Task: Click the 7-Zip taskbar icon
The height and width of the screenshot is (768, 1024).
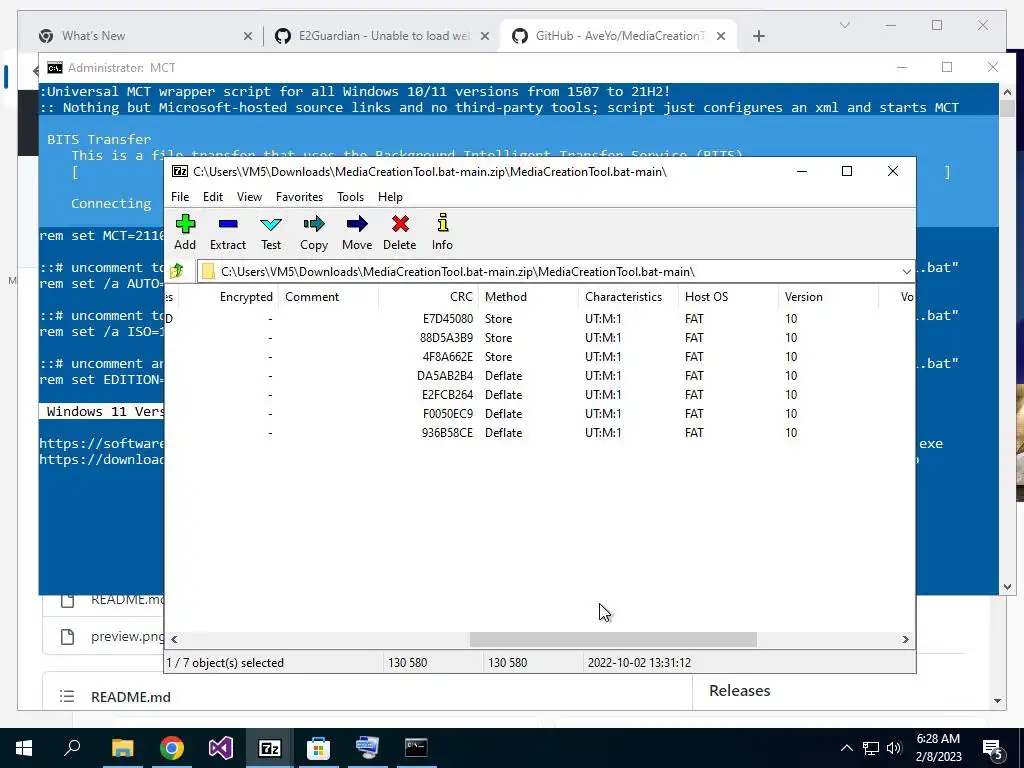Action: [270, 748]
